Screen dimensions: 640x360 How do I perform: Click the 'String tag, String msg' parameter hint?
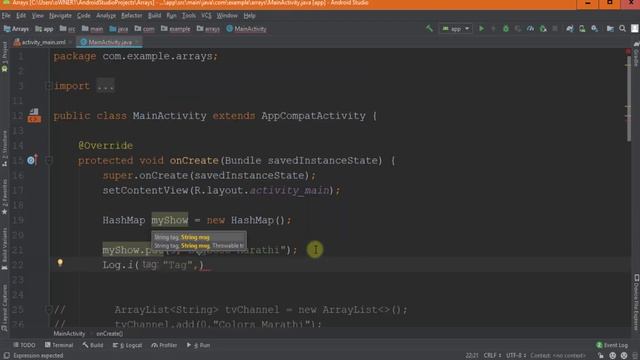(x=182, y=237)
